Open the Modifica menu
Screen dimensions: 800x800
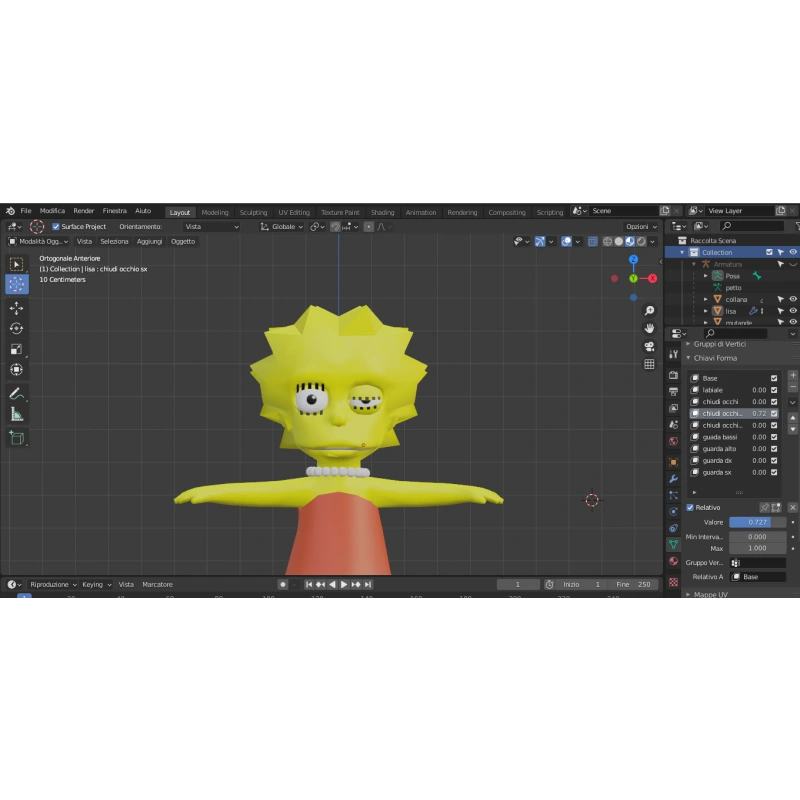coord(52,211)
